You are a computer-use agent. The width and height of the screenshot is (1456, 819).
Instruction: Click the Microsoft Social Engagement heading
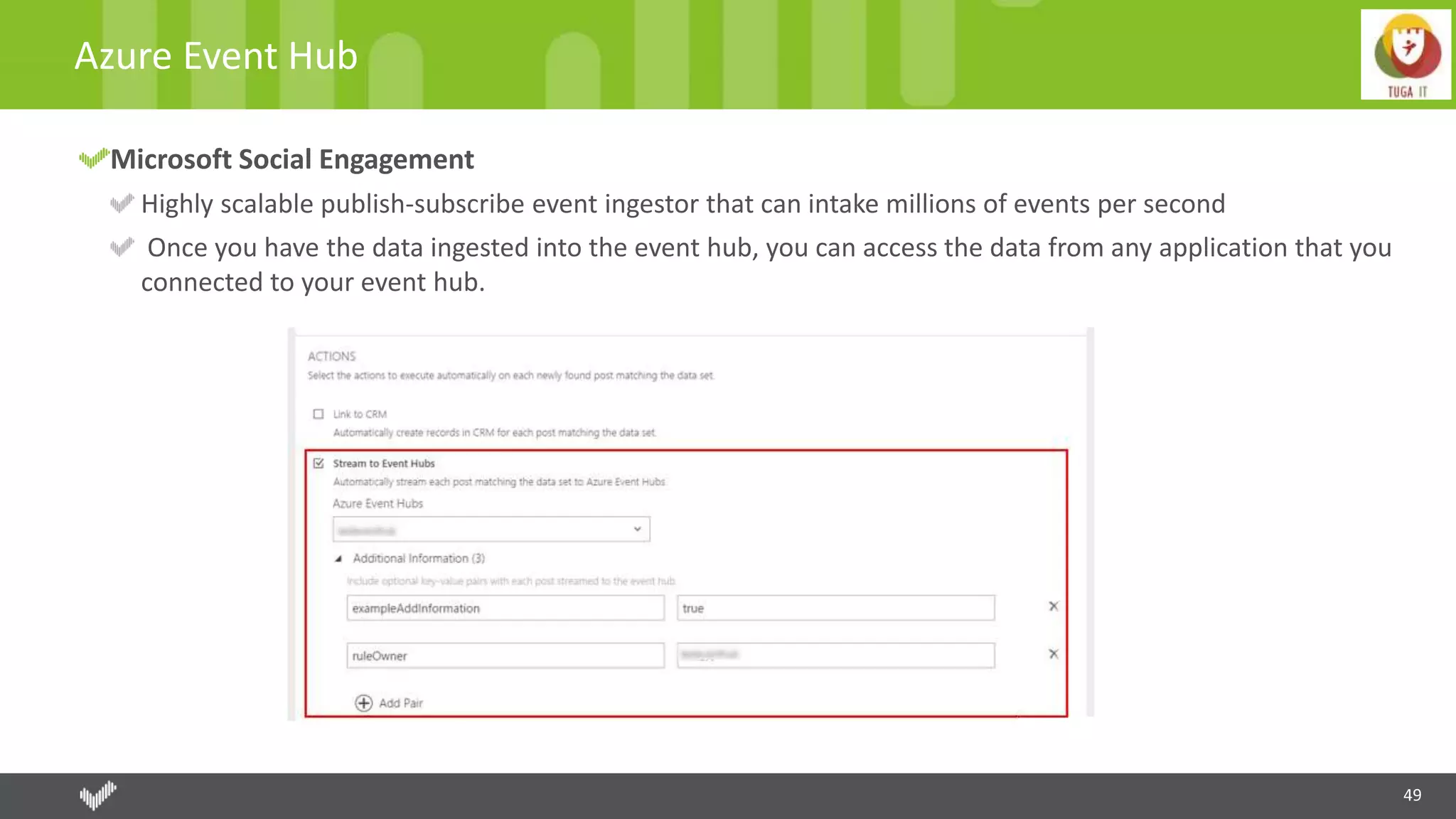click(x=292, y=159)
